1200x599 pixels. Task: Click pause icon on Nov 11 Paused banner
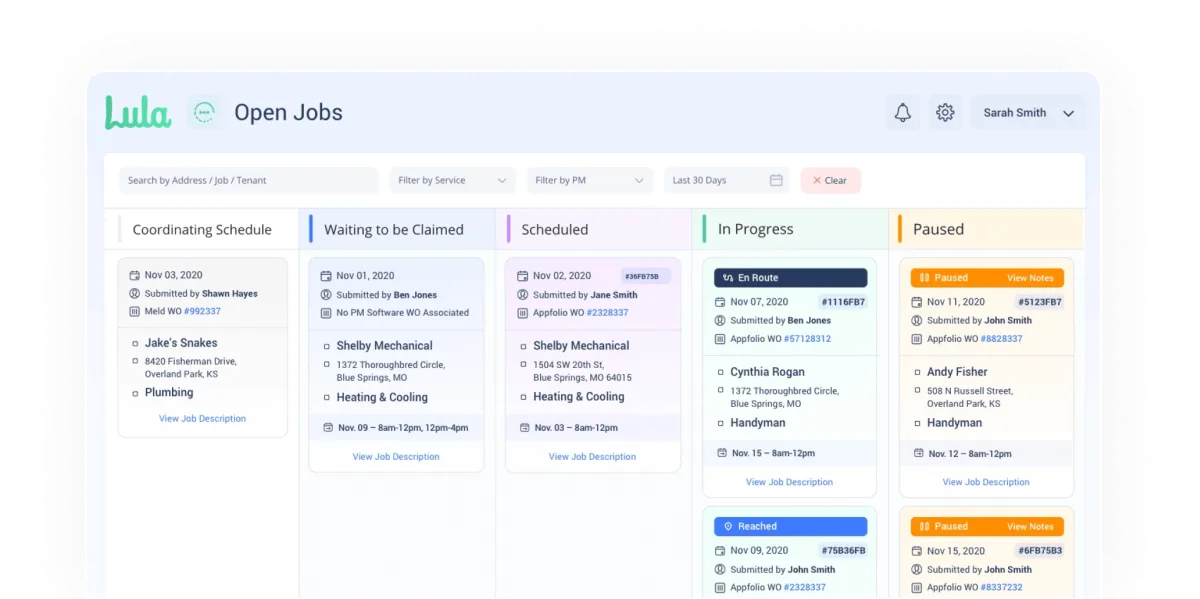coord(925,278)
